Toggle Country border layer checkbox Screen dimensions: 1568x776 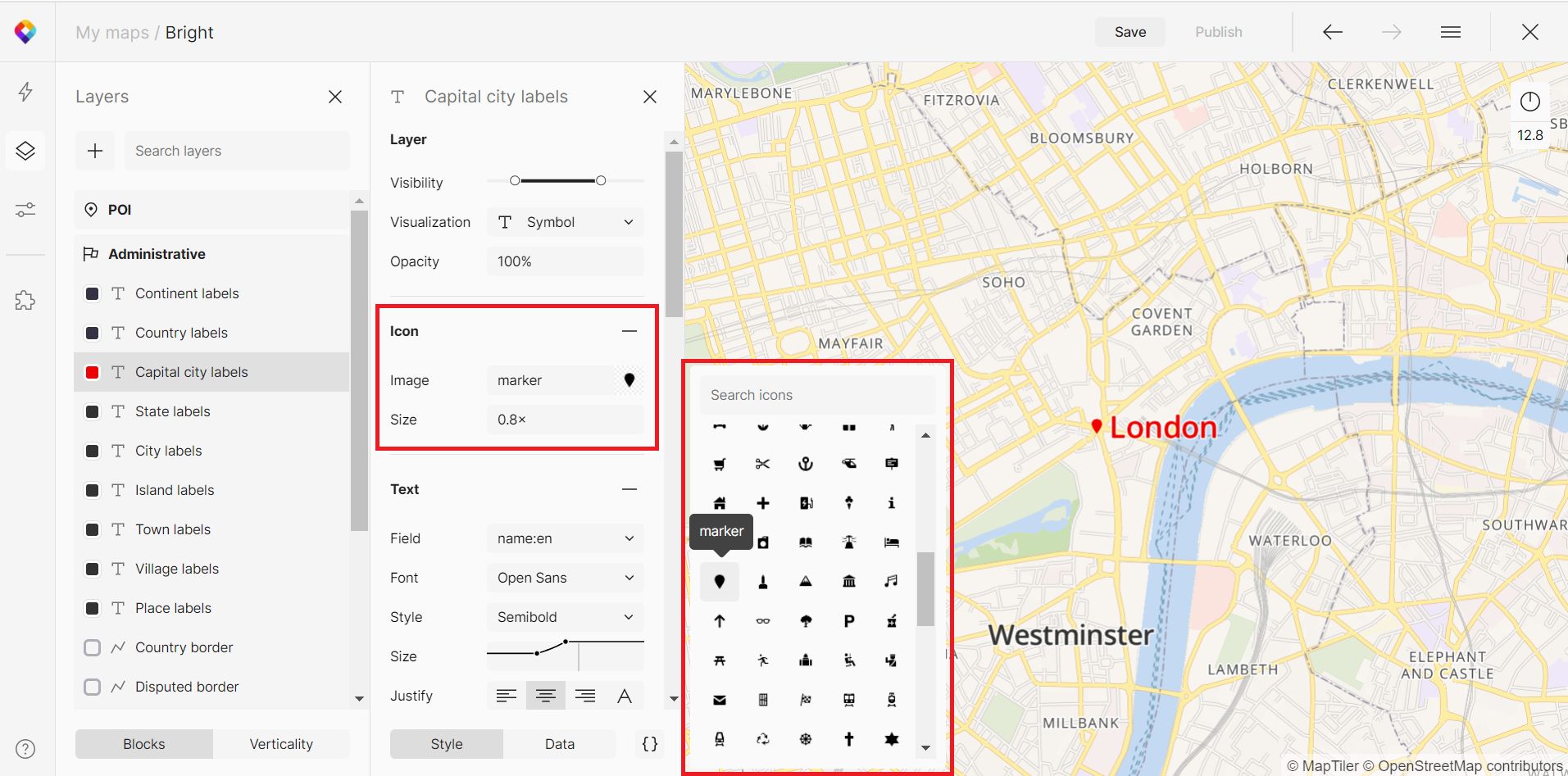pos(93,647)
